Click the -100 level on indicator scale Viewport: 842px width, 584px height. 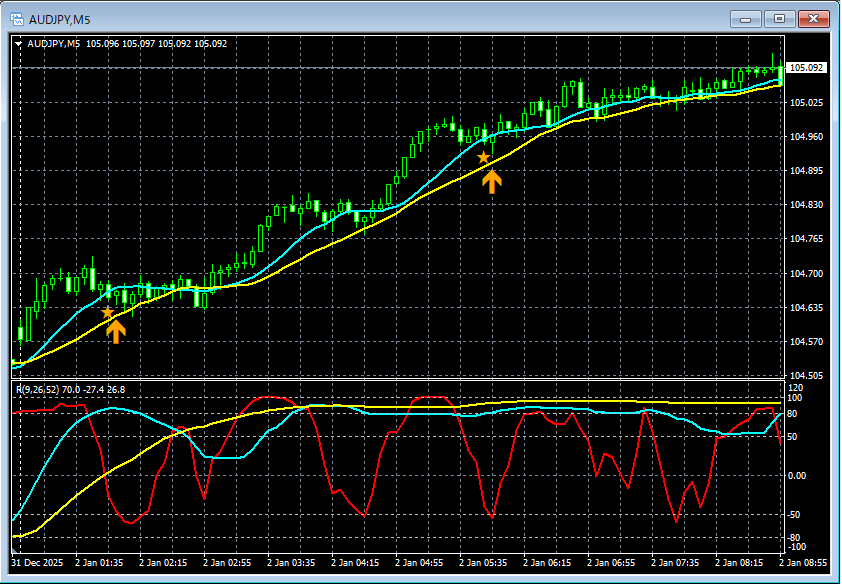pyautogui.click(x=797, y=547)
